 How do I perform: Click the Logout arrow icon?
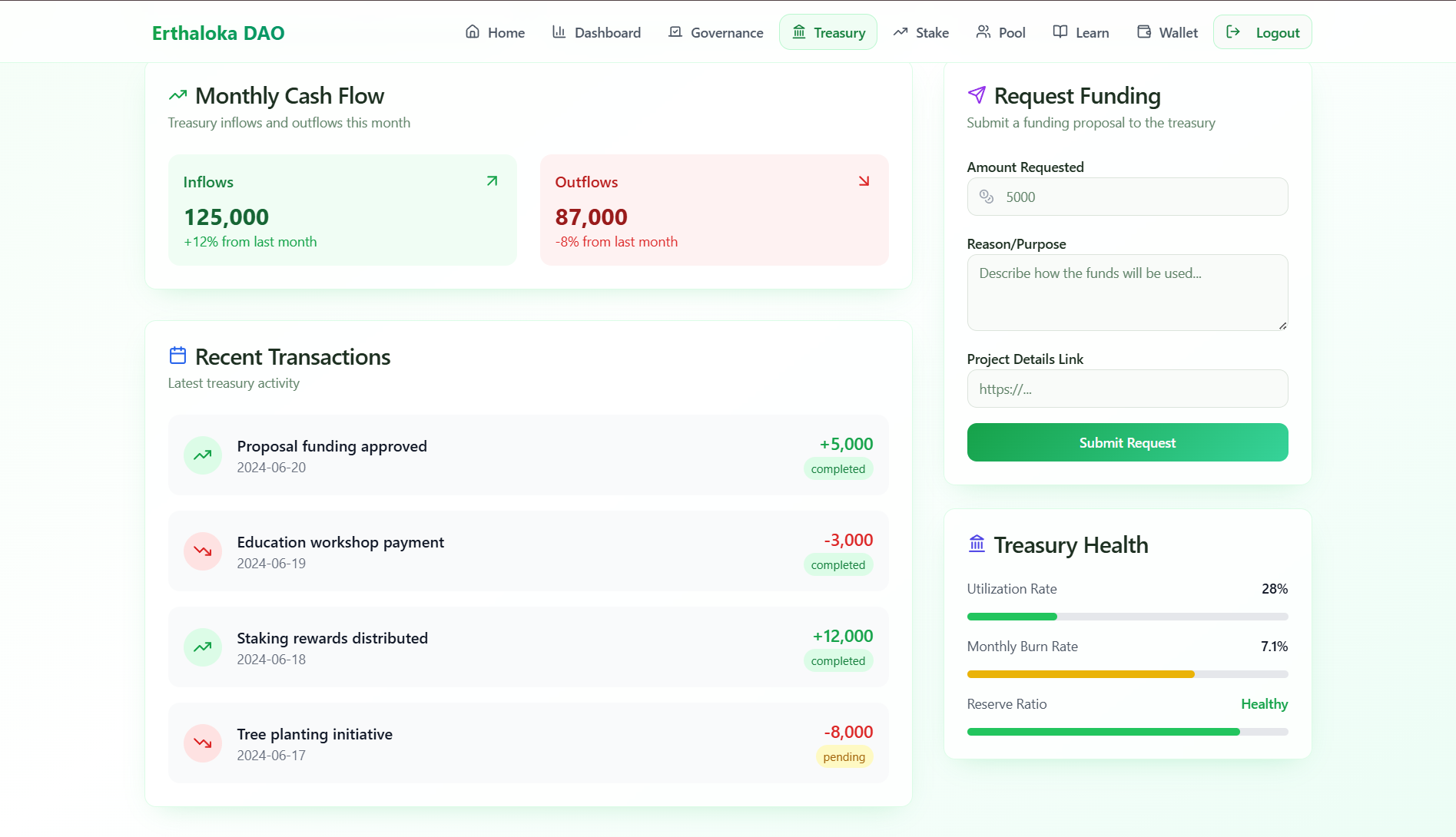(1233, 31)
